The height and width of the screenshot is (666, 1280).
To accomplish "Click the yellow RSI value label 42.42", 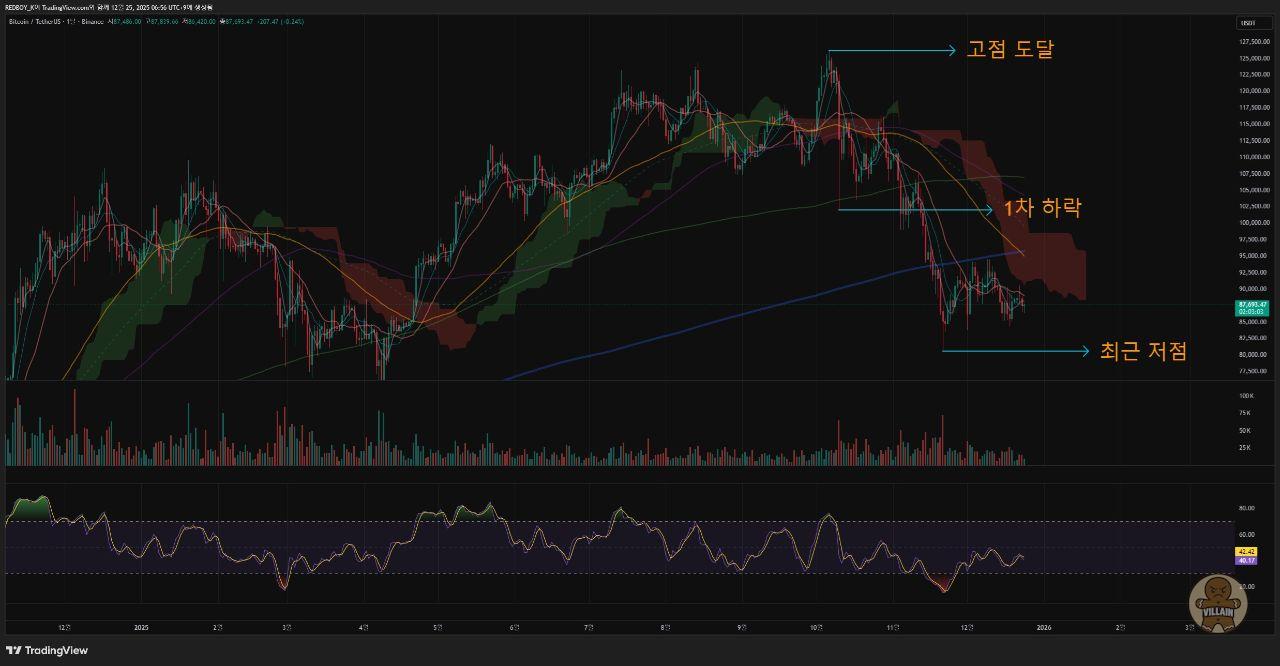I will pos(1246,551).
